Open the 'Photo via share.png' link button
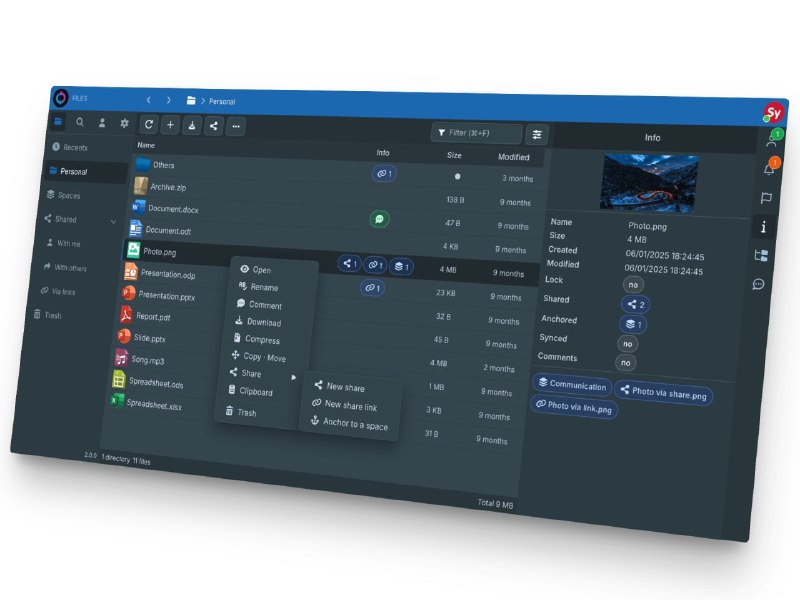 tap(664, 393)
